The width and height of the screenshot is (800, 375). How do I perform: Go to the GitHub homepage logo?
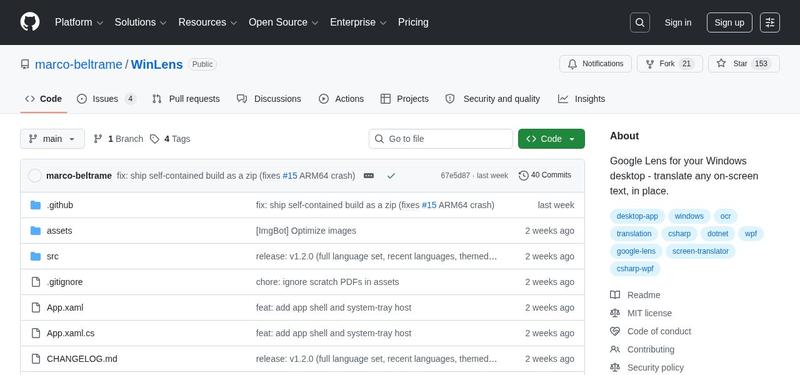point(30,22)
